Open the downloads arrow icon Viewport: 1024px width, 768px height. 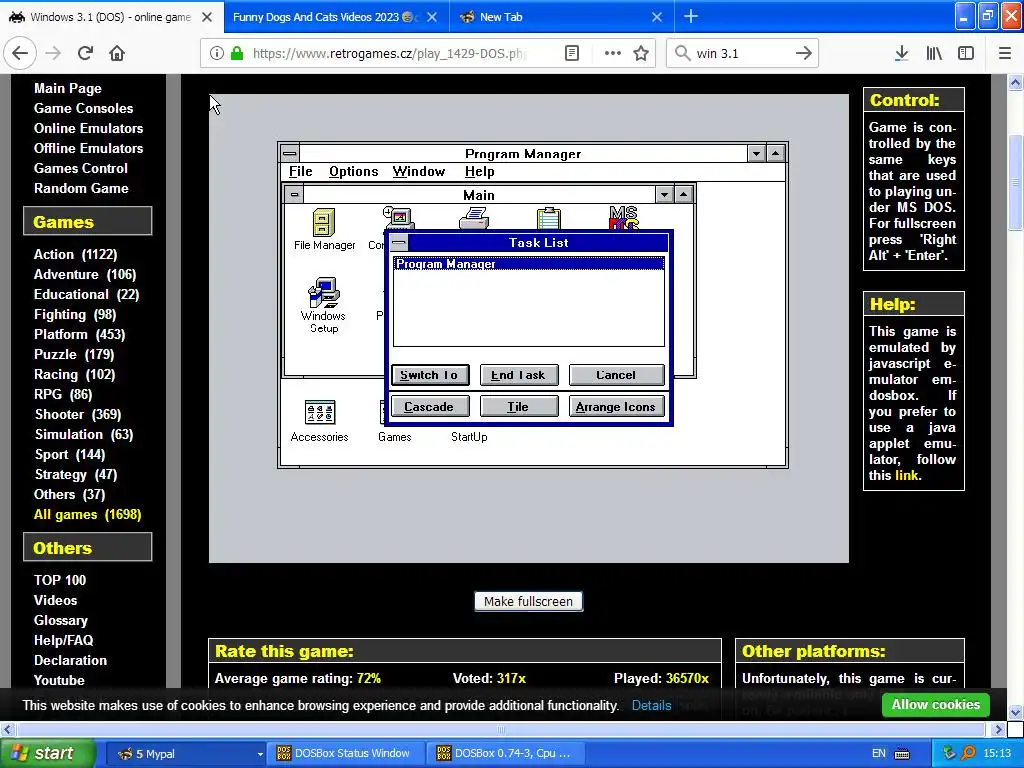tap(901, 53)
